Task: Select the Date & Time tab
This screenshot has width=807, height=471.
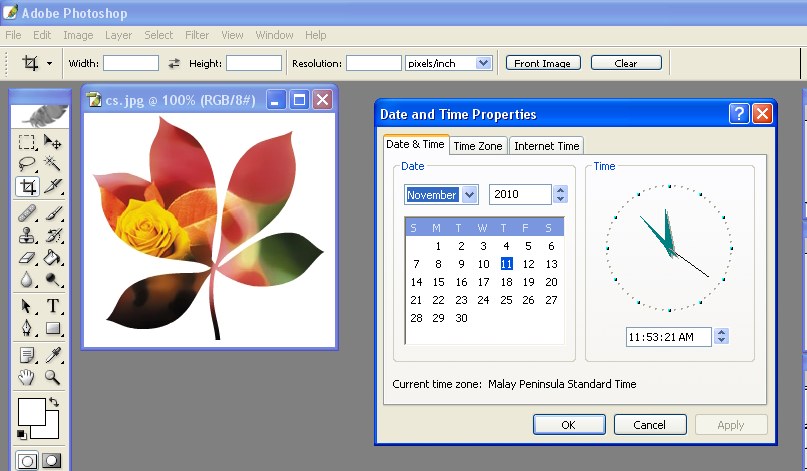Action: click(415, 144)
